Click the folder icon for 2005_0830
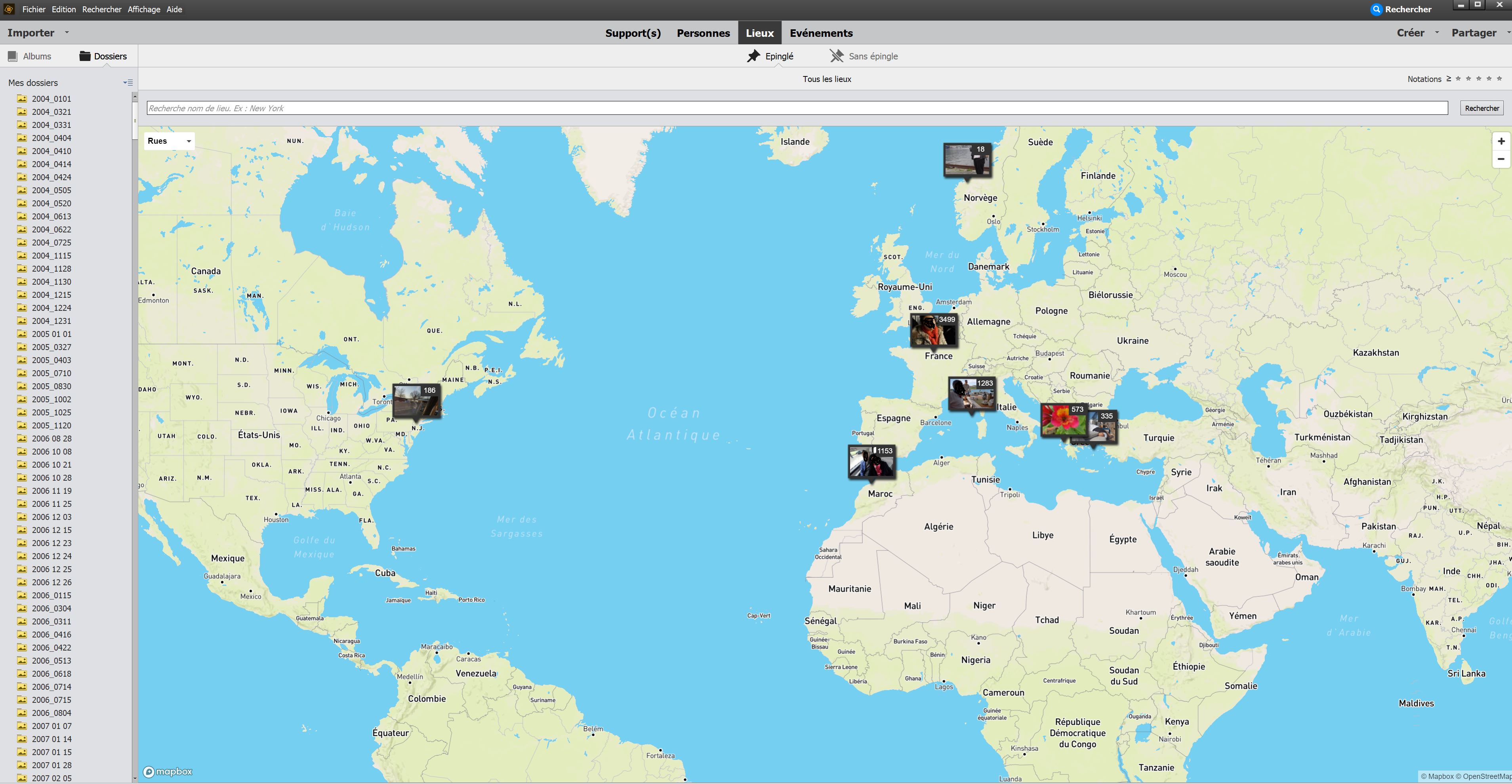The height and width of the screenshot is (784, 1512). pos(22,386)
